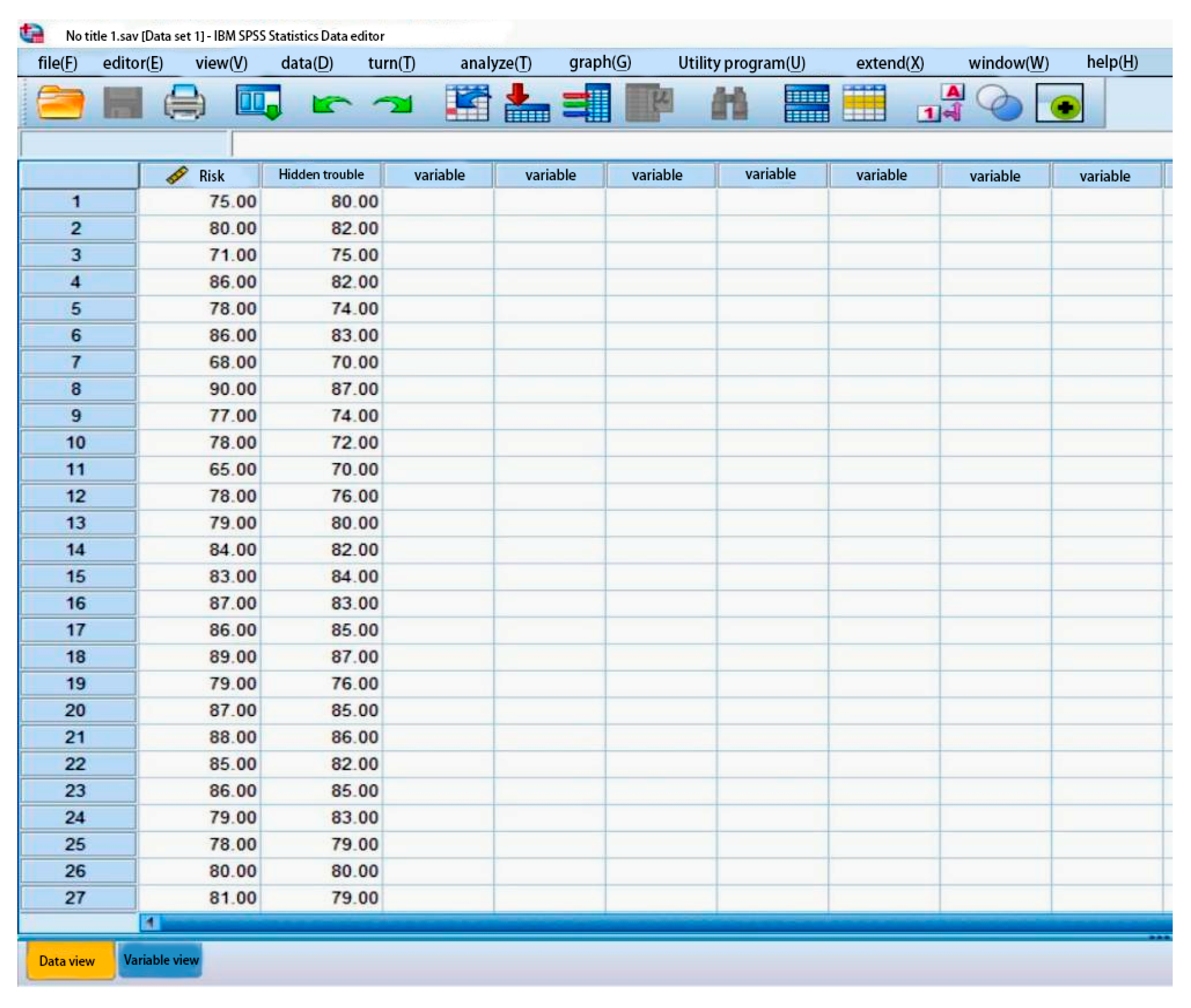Click the green plus Show all variables icon
The image size is (1191, 1008).
1060,103
